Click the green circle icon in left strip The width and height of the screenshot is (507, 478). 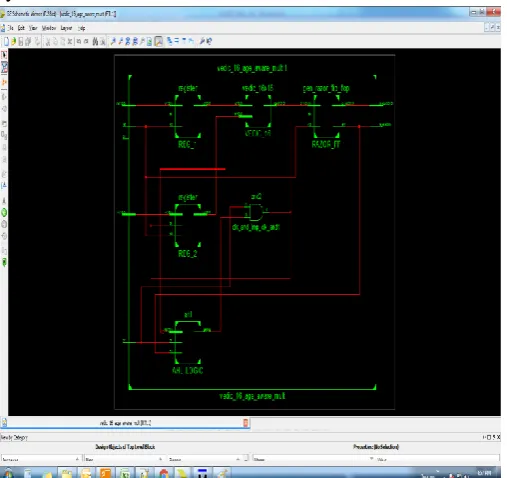[x=4, y=212]
